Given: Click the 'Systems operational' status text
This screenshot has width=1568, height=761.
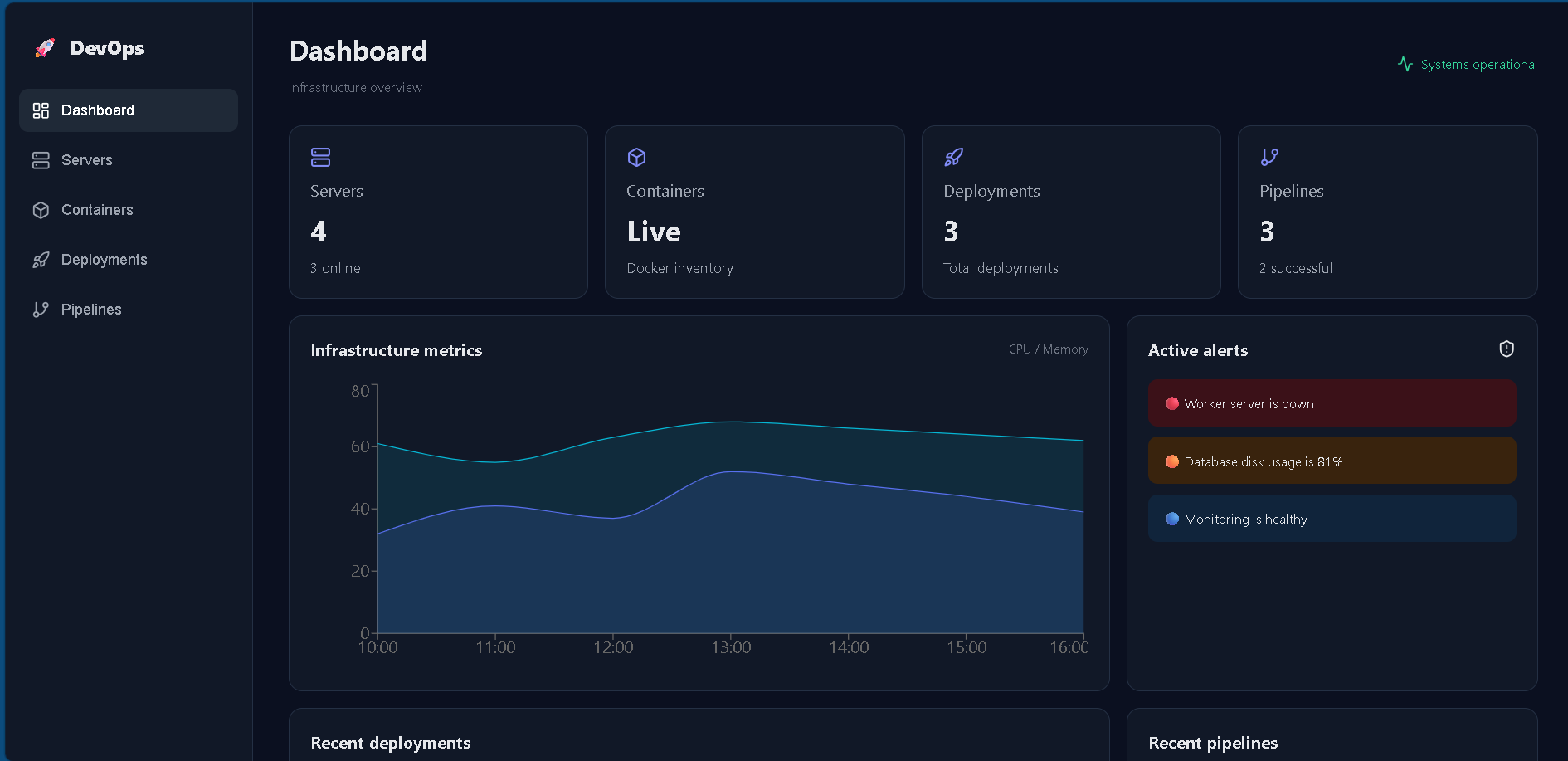Looking at the screenshot, I should pyautogui.click(x=1478, y=65).
